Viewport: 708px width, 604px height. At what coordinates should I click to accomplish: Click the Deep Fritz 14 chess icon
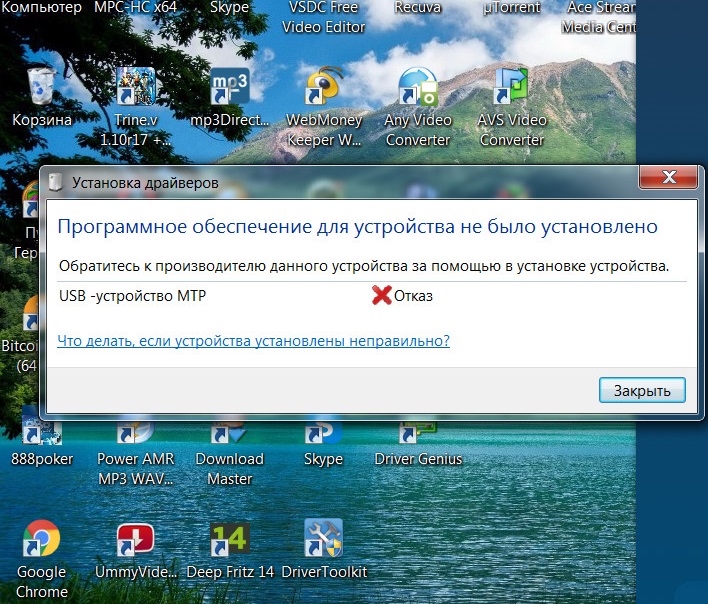pyautogui.click(x=230, y=541)
